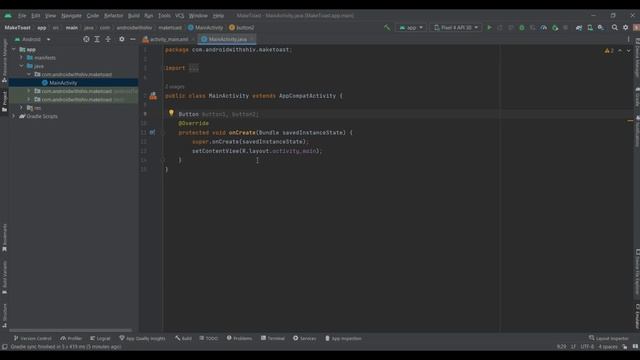Open Project panel options gear
Viewport: 640px width, 360px height.
(x=122, y=39)
